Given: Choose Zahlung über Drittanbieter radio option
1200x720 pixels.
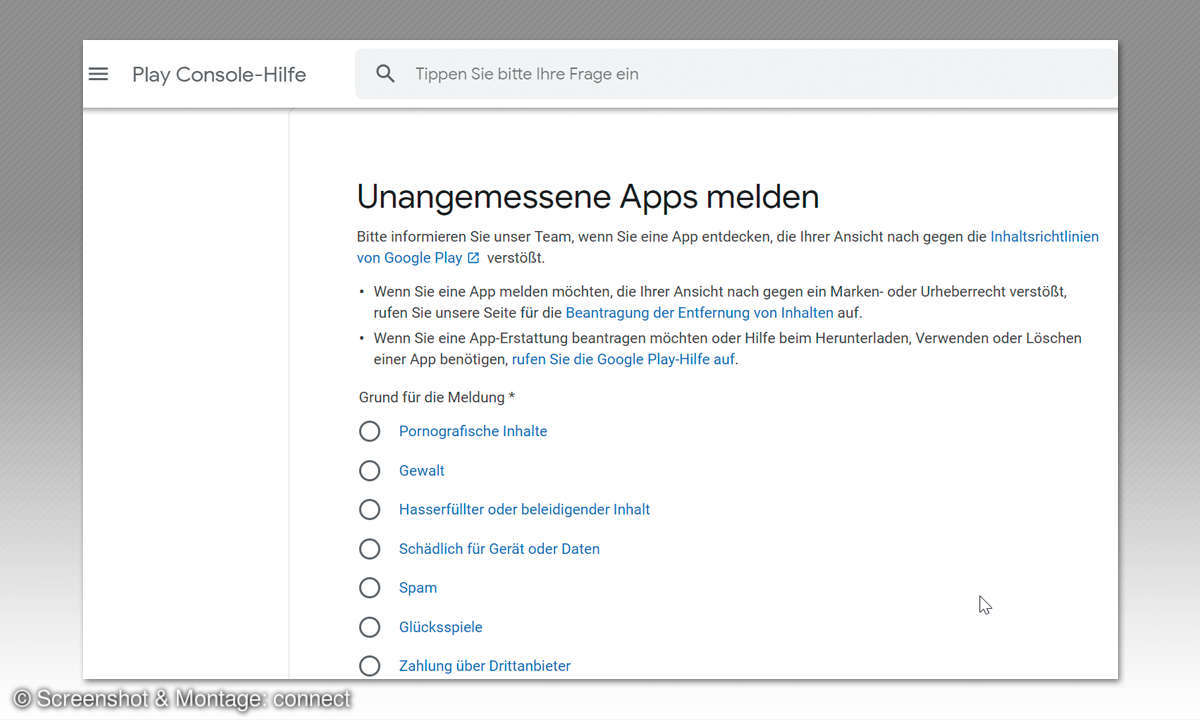Looking at the screenshot, I should pyautogui.click(x=370, y=666).
